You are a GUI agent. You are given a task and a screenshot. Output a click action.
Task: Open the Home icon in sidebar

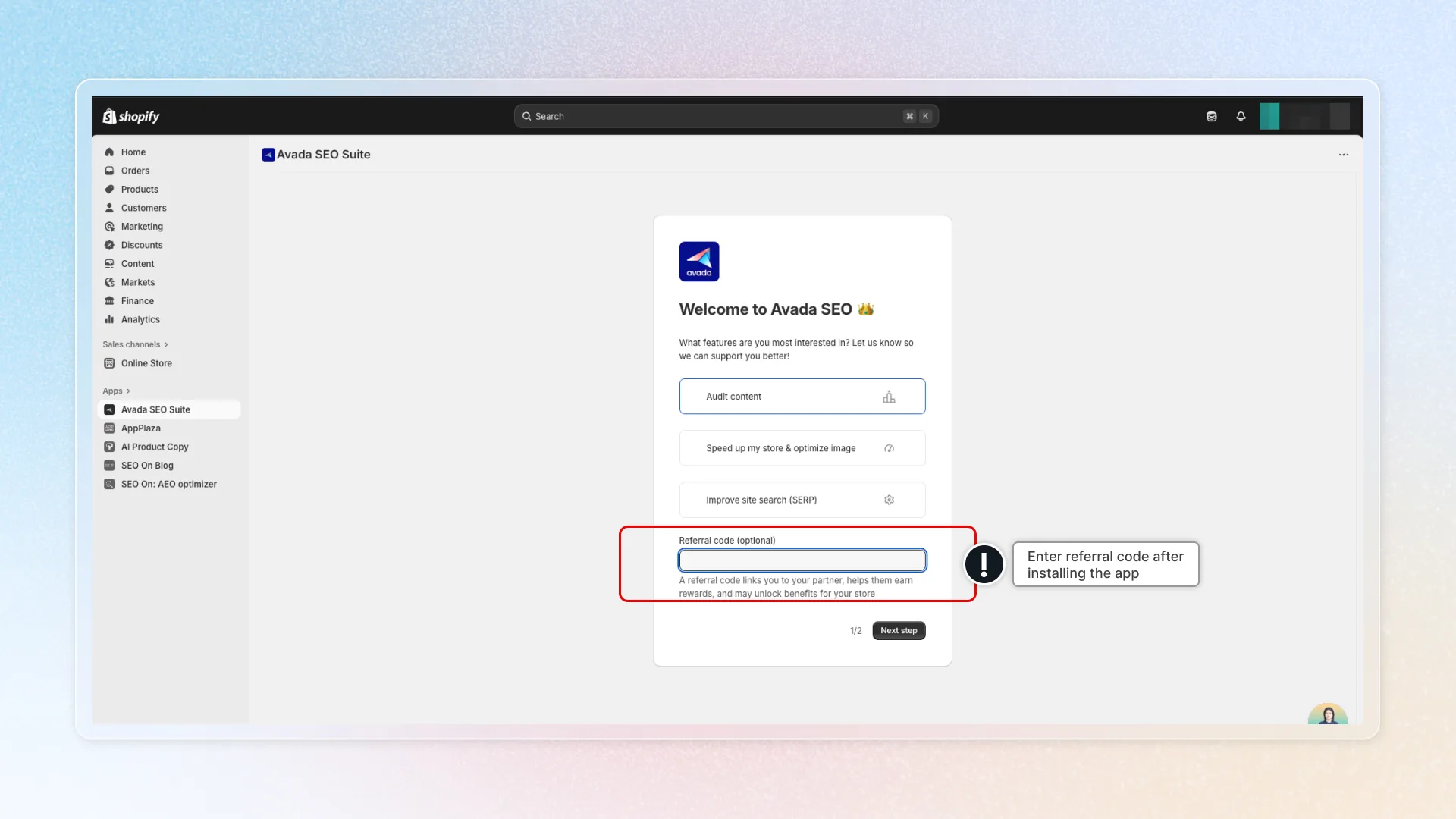click(x=109, y=152)
